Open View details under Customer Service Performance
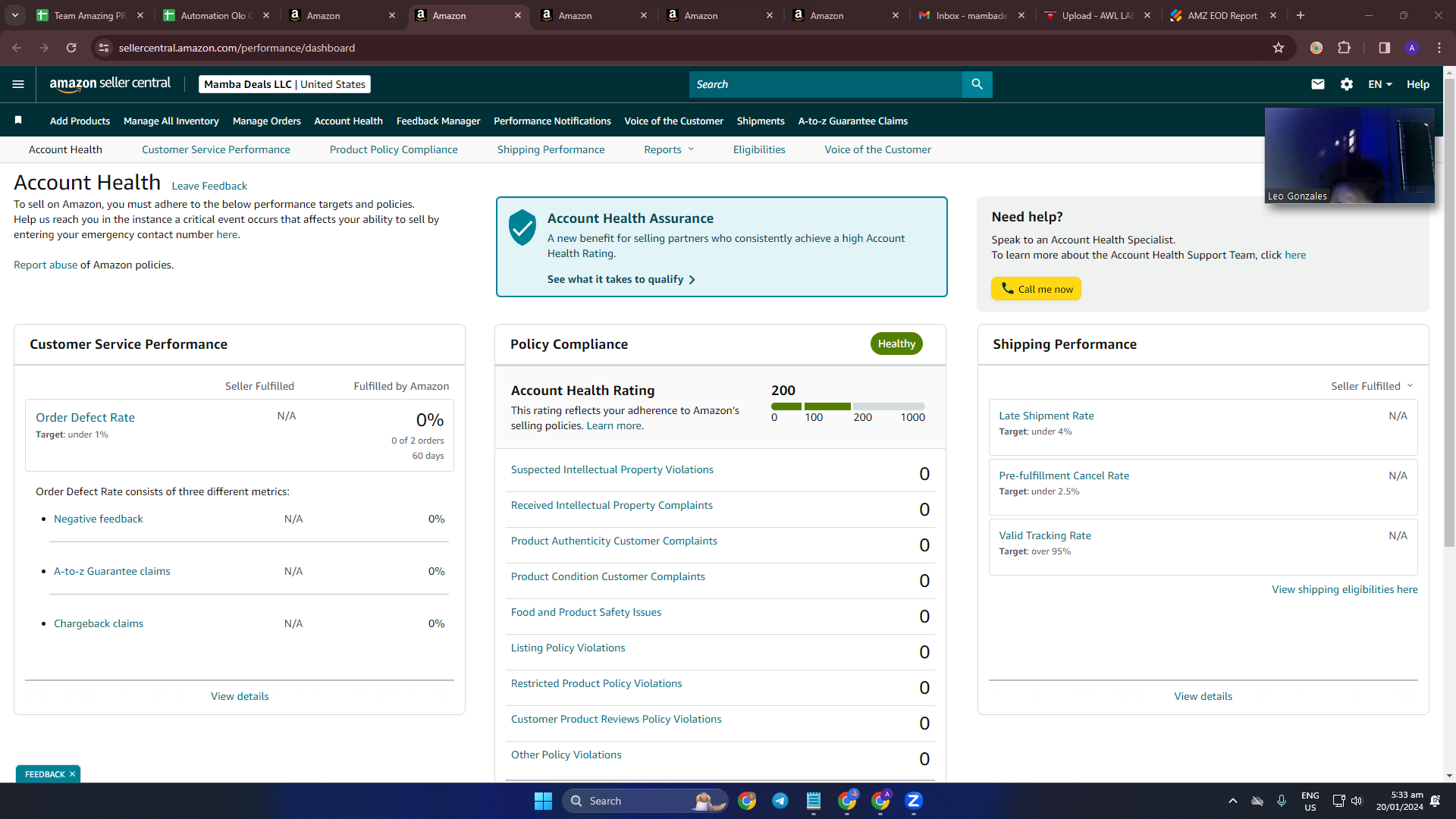The width and height of the screenshot is (1456, 819). click(240, 696)
